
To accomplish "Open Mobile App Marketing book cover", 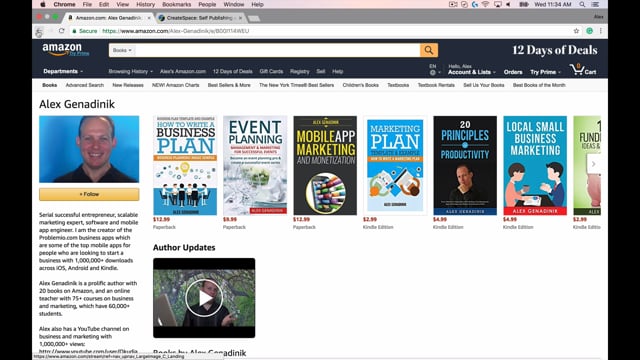I will (x=325, y=165).
